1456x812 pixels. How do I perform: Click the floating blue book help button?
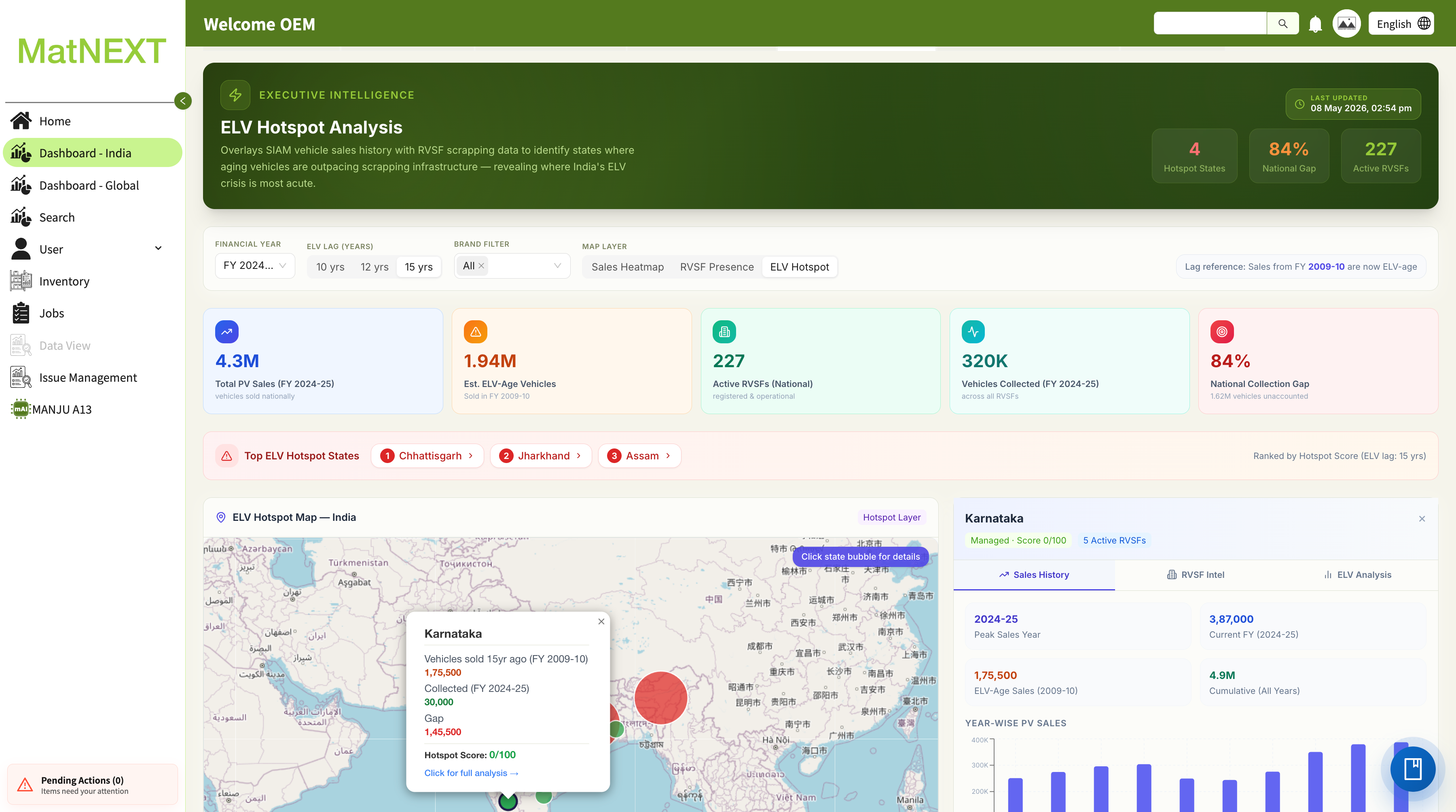click(x=1412, y=768)
